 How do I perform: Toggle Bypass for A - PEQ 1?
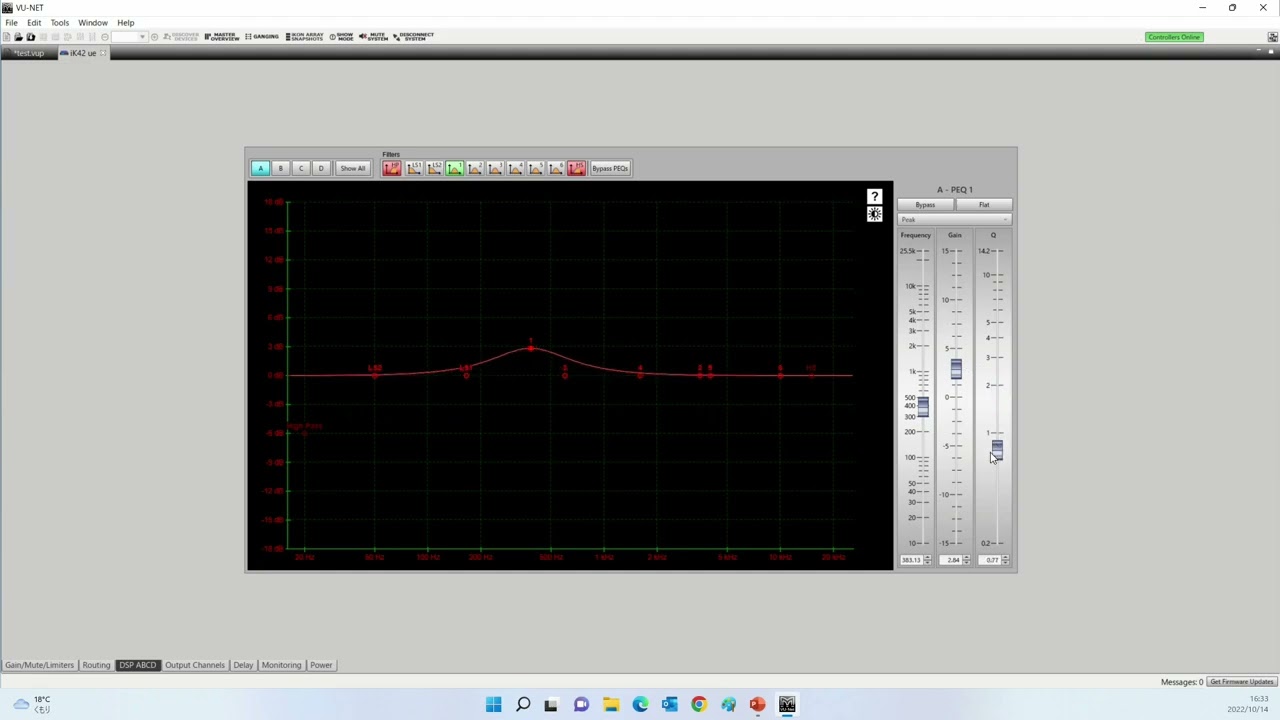click(925, 205)
